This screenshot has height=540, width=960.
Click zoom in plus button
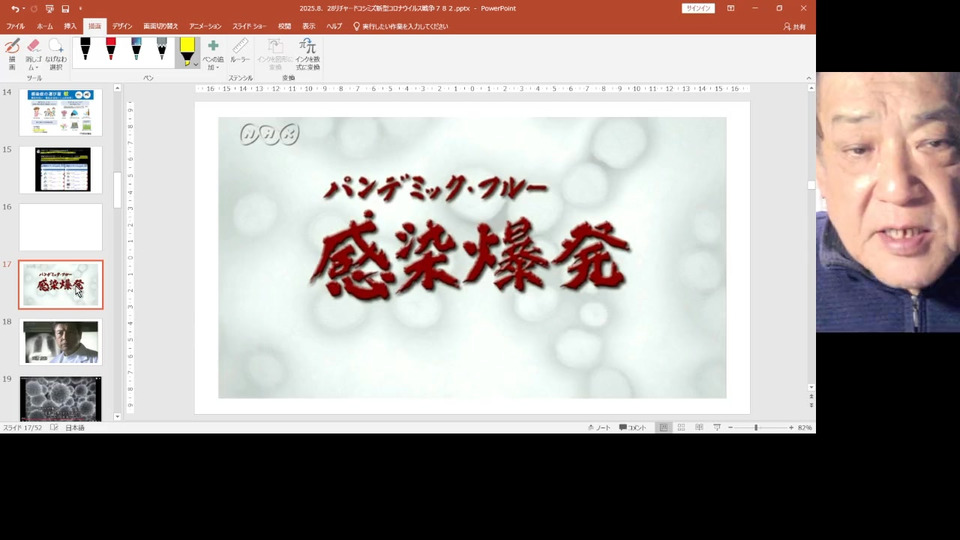coord(791,427)
